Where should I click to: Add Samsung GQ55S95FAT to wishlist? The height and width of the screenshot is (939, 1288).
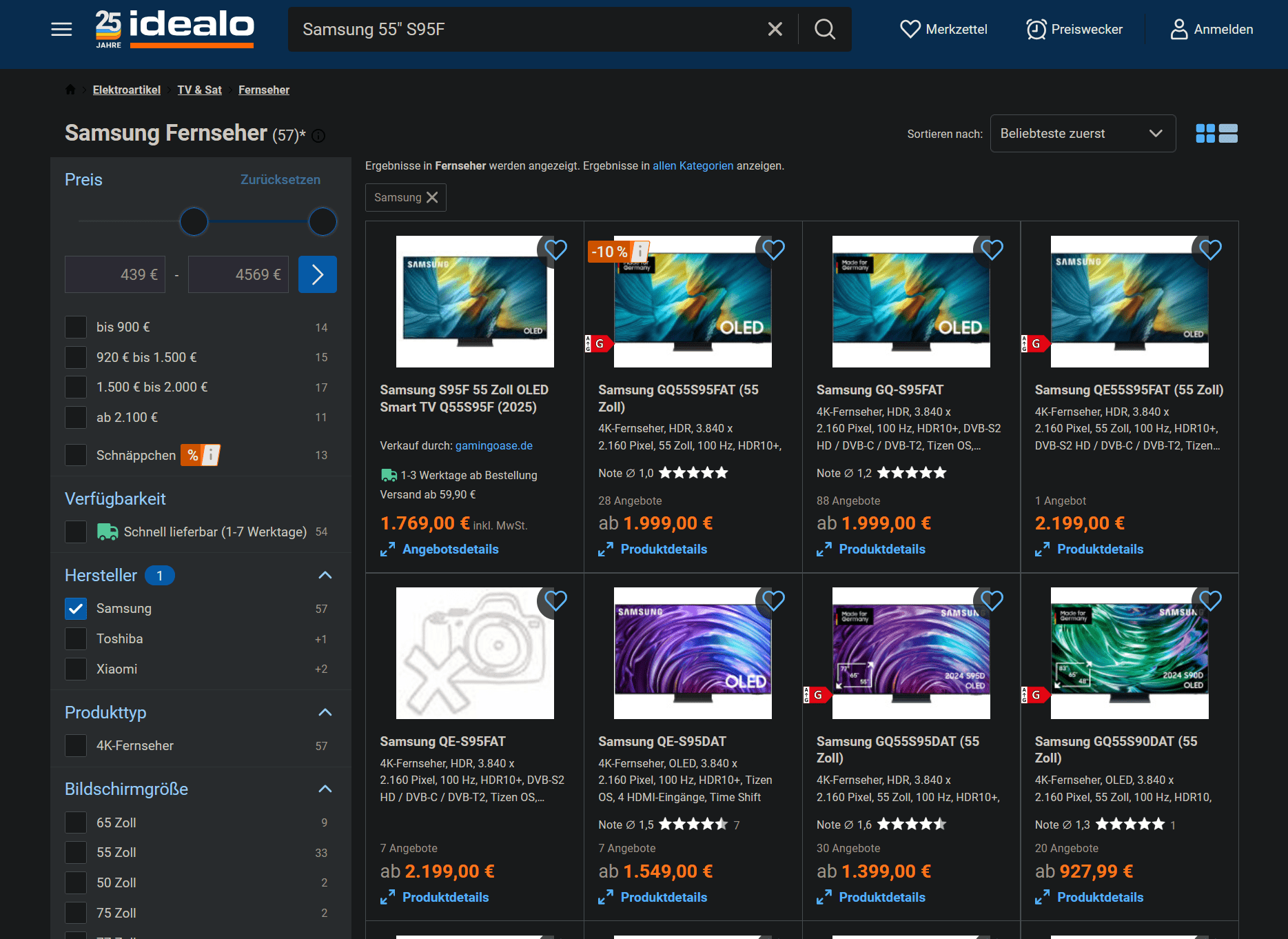tap(773, 250)
